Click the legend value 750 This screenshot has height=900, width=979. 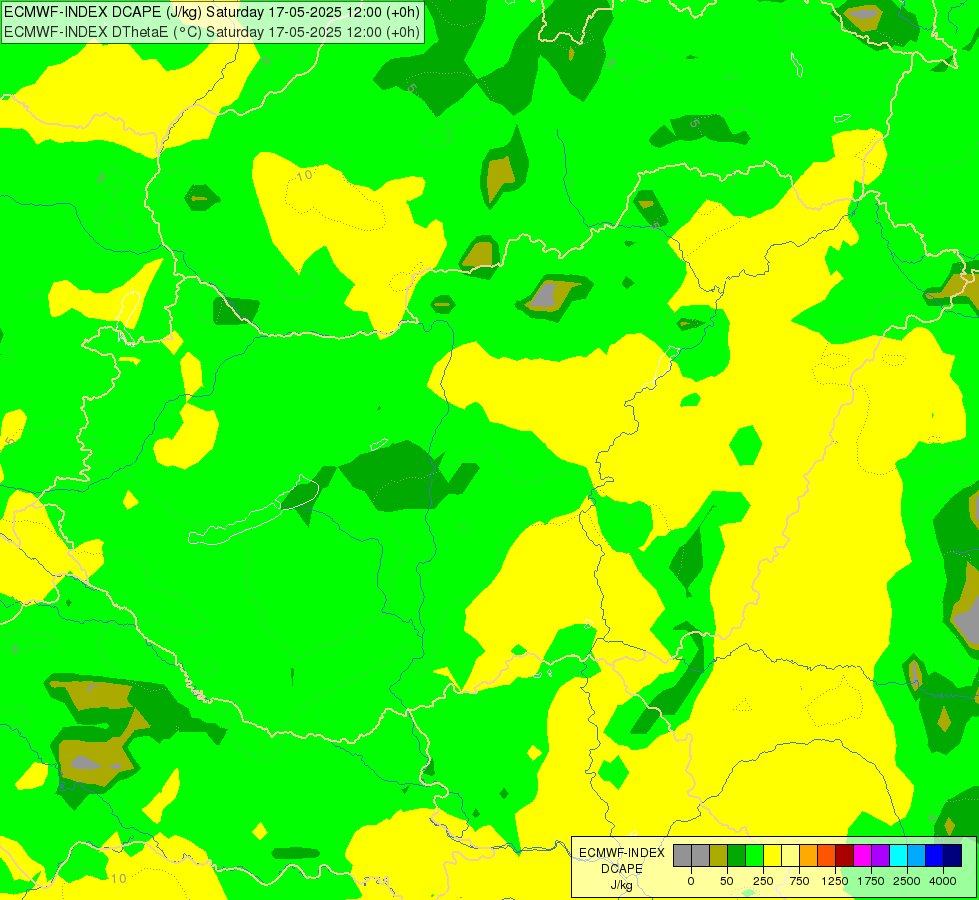(799, 881)
